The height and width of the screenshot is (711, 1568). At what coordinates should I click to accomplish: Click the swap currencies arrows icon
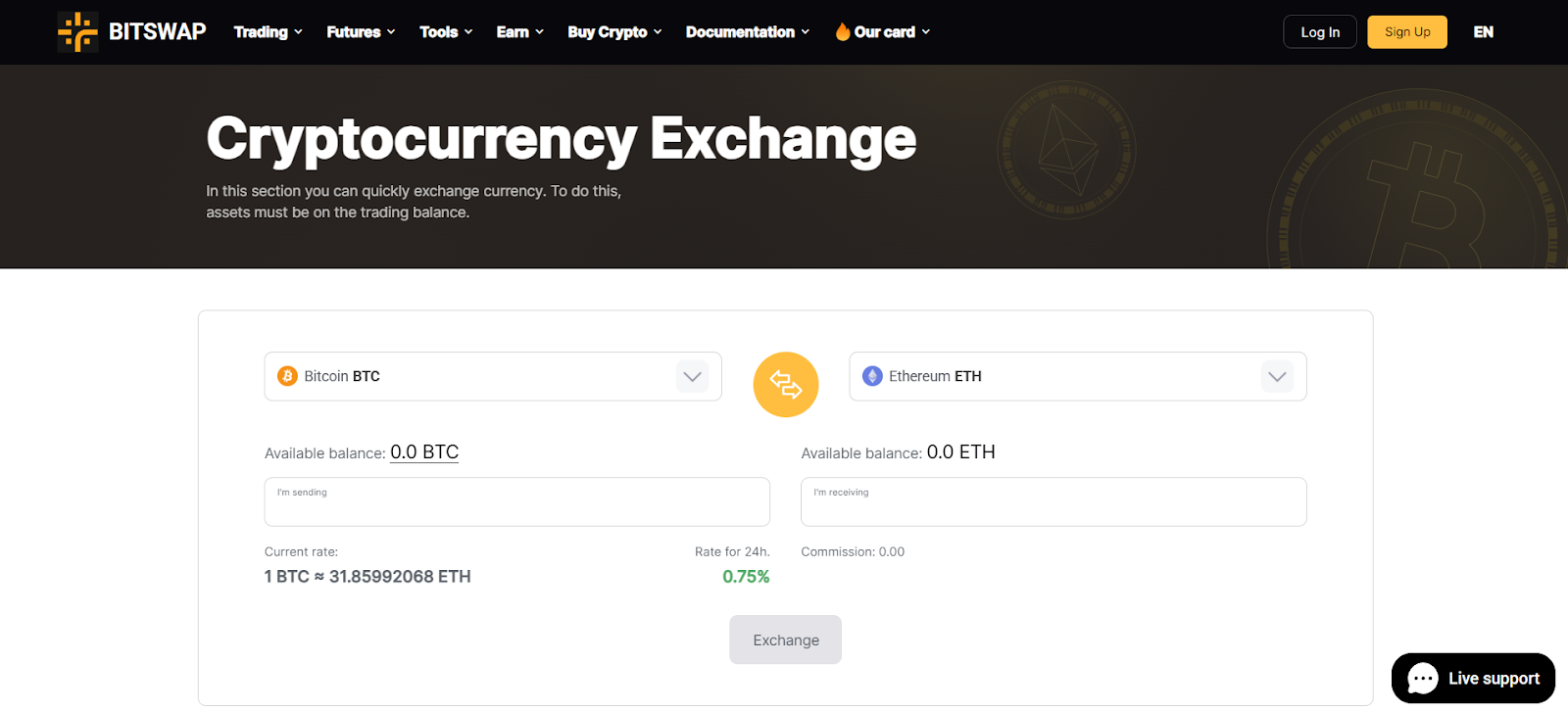(786, 384)
